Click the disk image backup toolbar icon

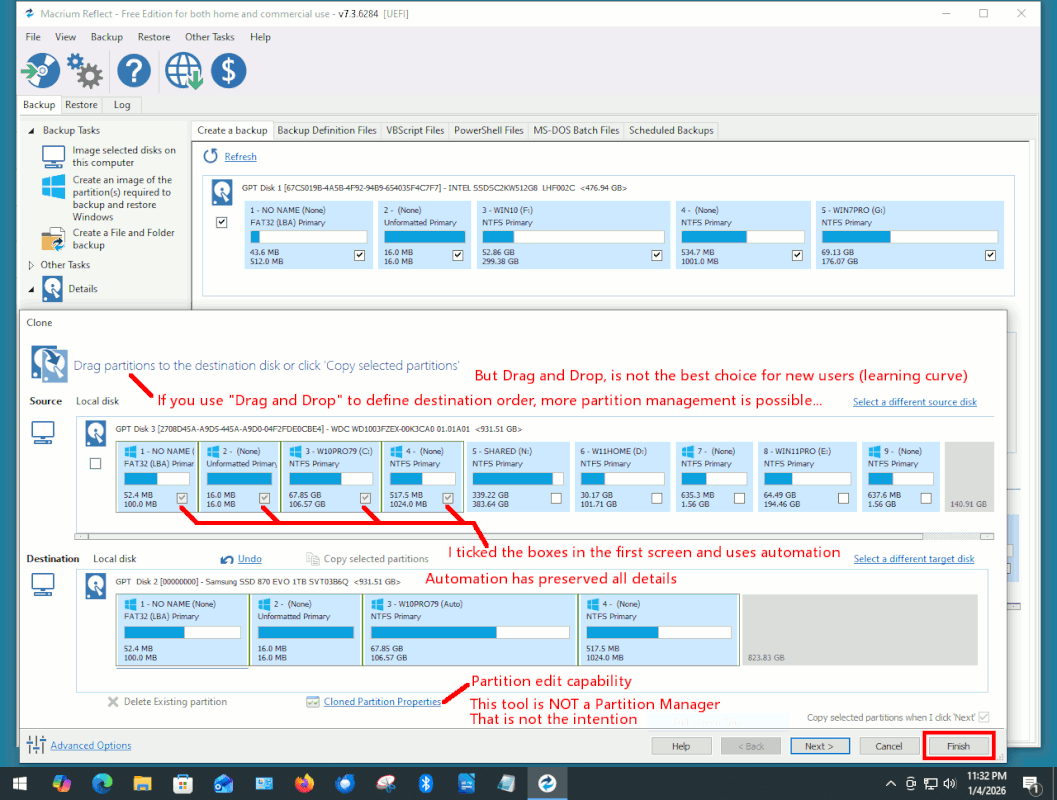click(41, 70)
